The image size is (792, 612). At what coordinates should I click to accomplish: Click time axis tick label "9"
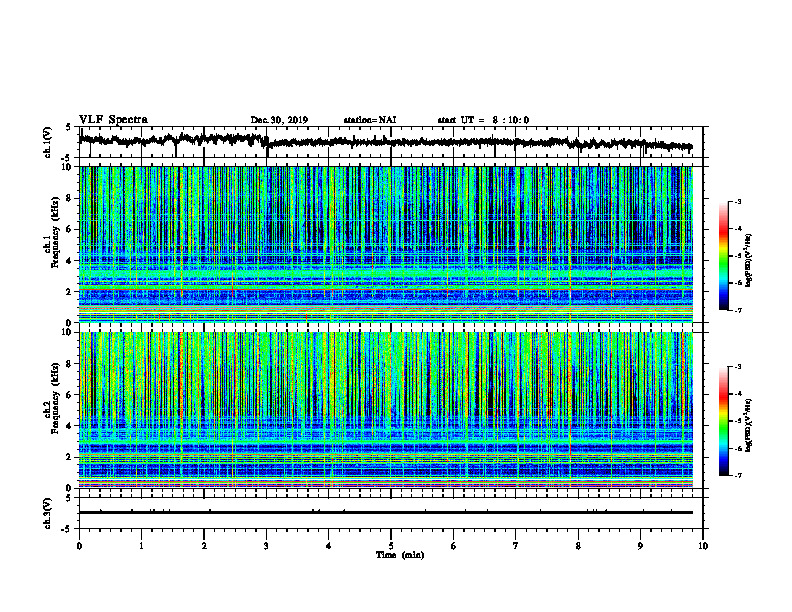point(640,546)
